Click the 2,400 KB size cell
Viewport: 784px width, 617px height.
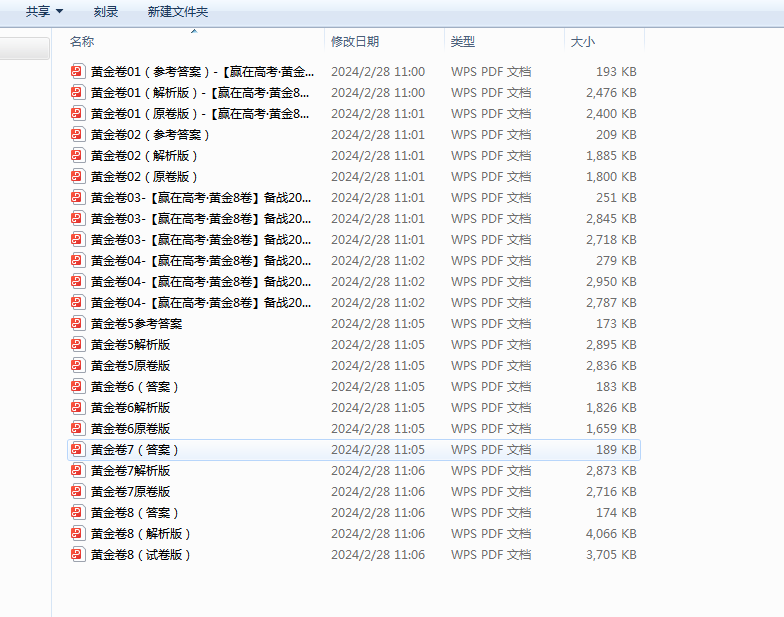point(611,114)
